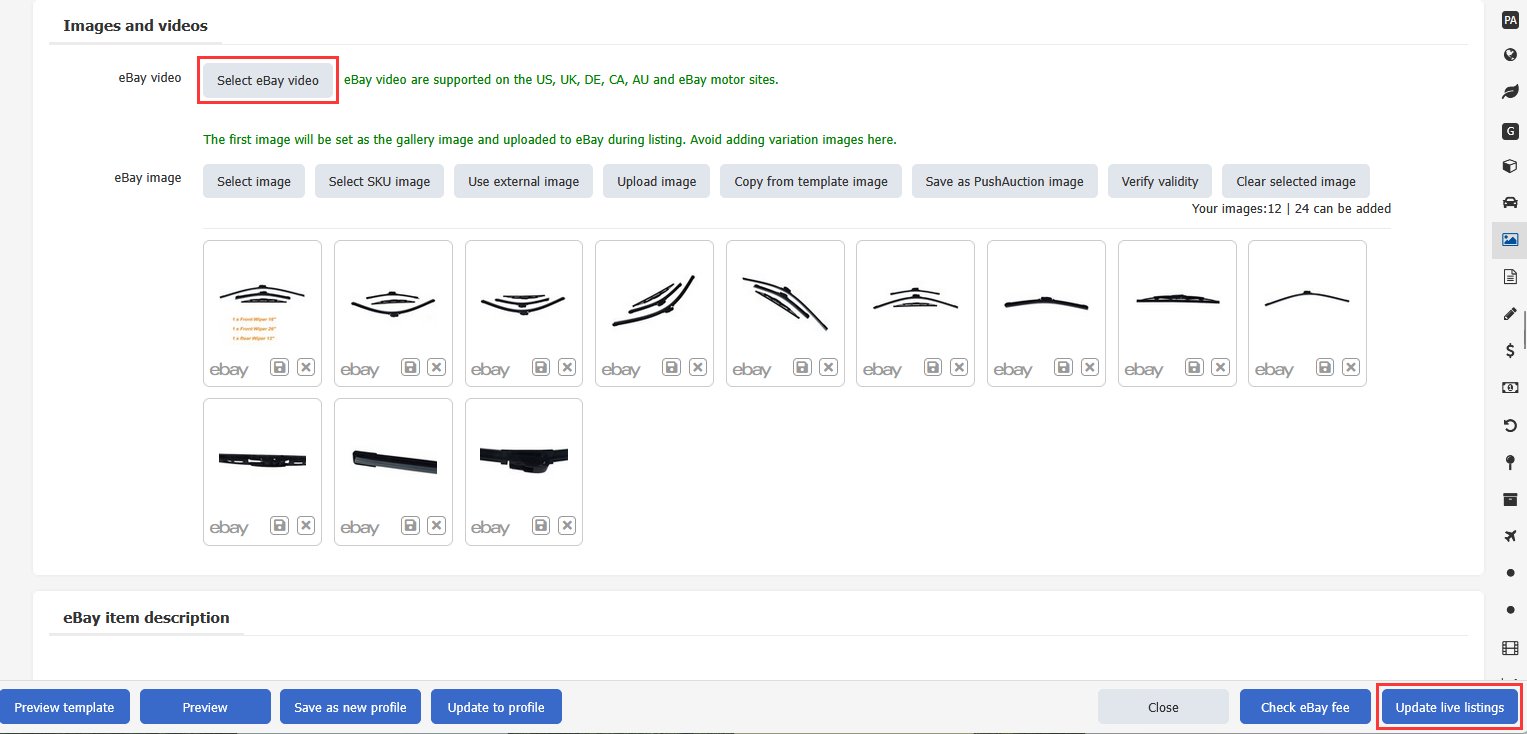
Task: Click the 3D box sidebar icon
Action: [x=1510, y=166]
